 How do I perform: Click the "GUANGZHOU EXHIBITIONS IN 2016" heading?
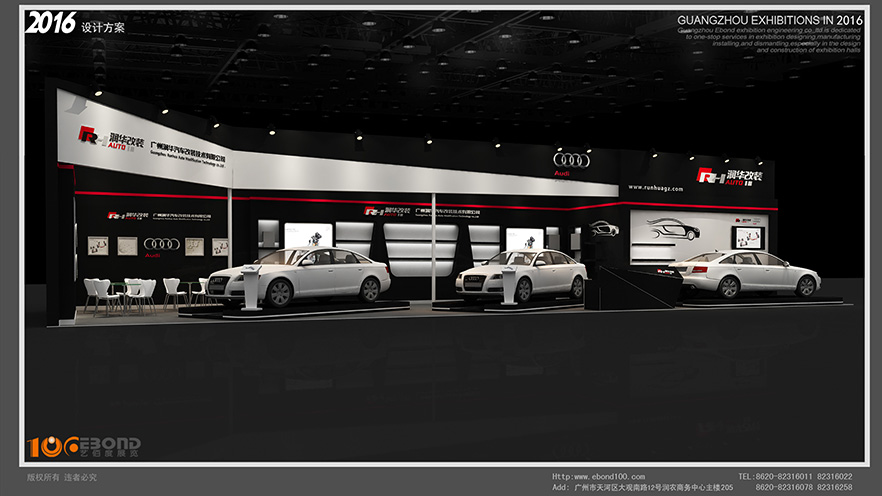pyautogui.click(x=770, y=20)
